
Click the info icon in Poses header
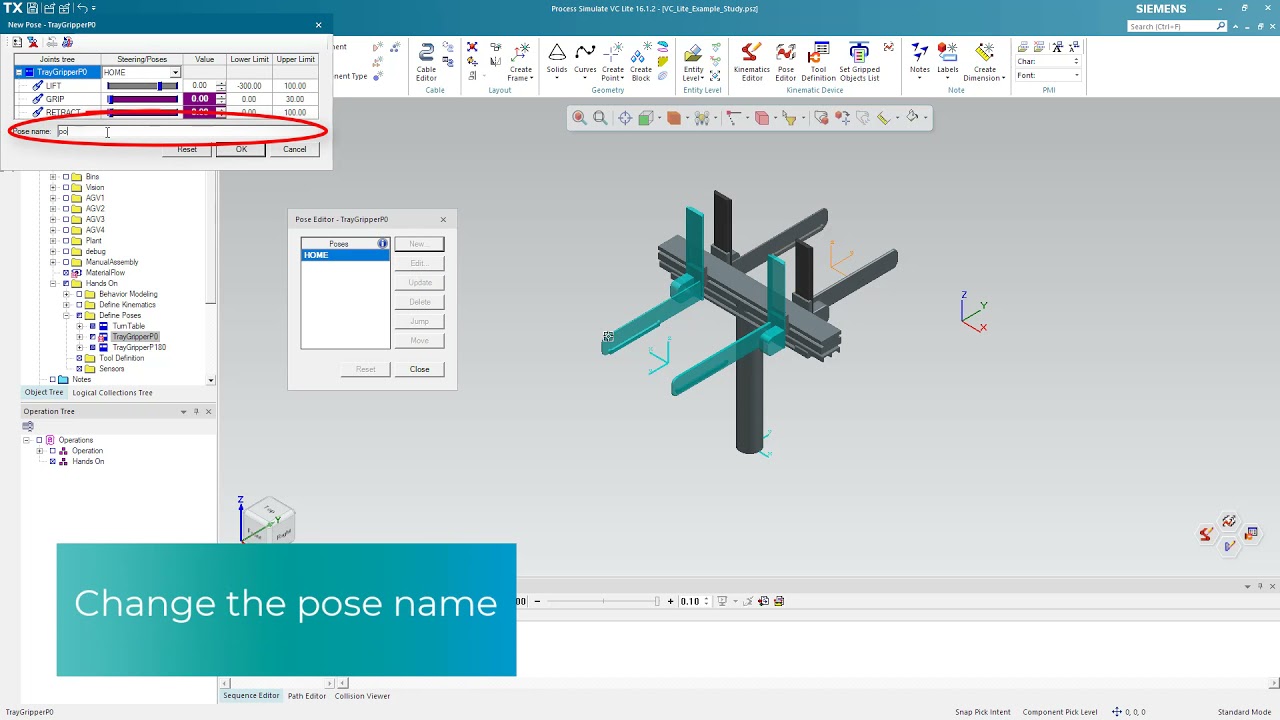(382, 244)
